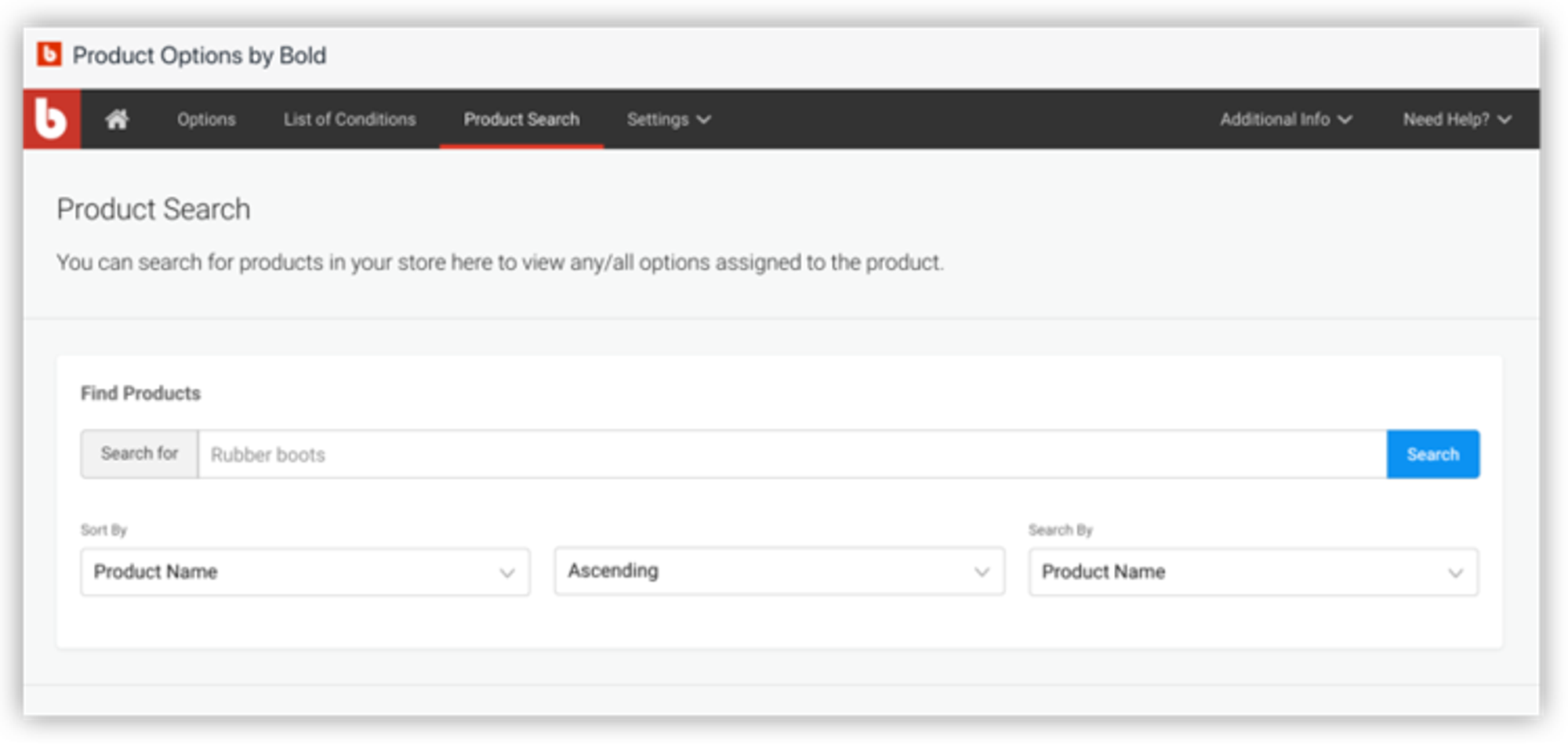Open the Search By Product Name dropdown

[1253, 572]
